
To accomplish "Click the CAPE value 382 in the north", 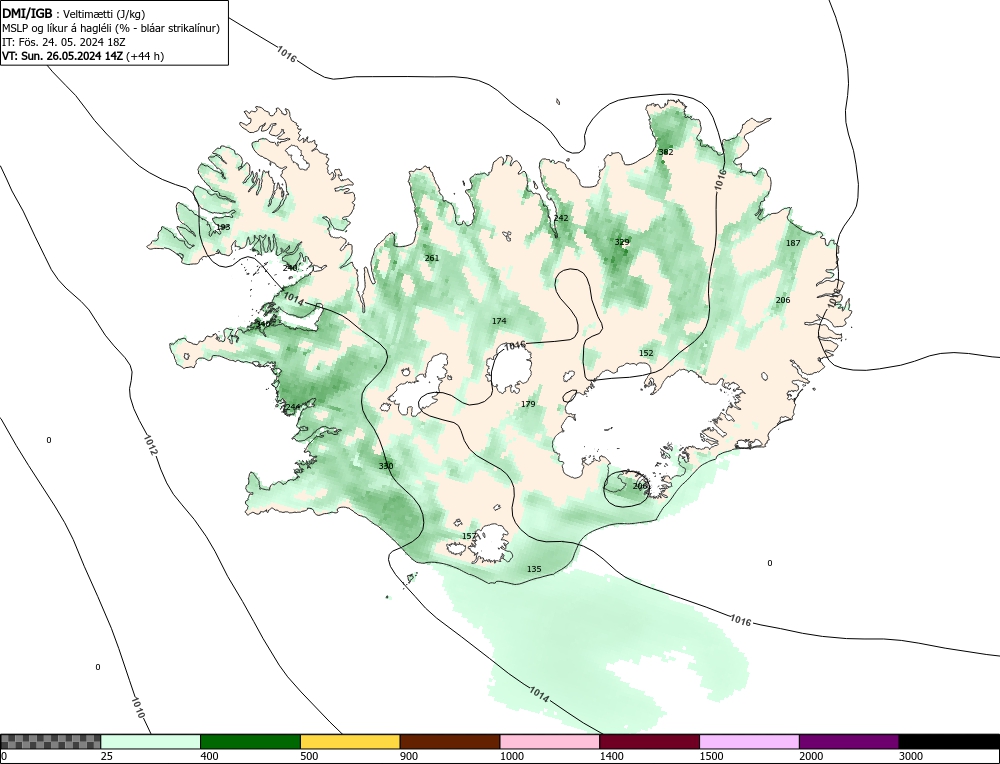I will (666, 152).
